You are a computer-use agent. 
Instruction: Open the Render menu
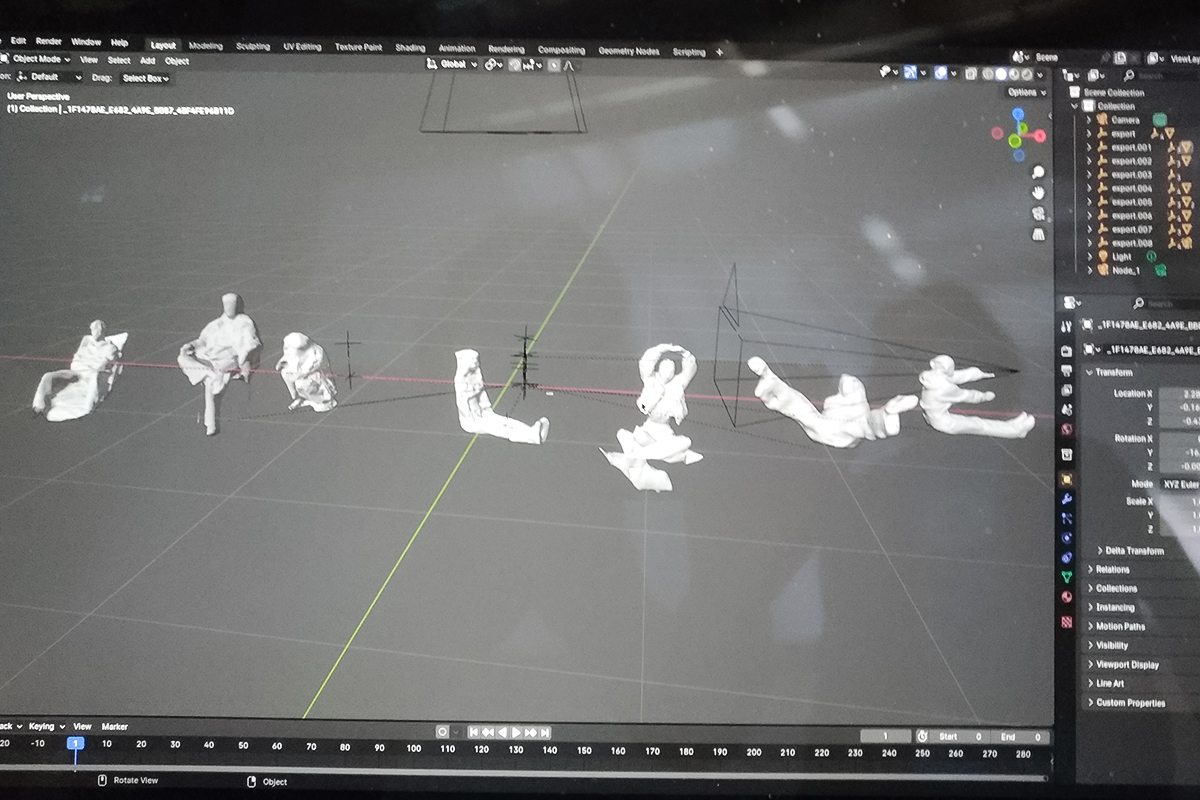click(x=48, y=42)
